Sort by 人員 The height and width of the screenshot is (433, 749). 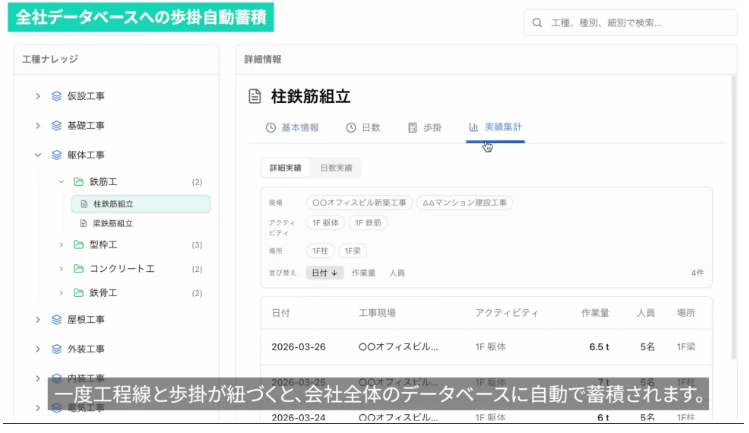pos(397,273)
